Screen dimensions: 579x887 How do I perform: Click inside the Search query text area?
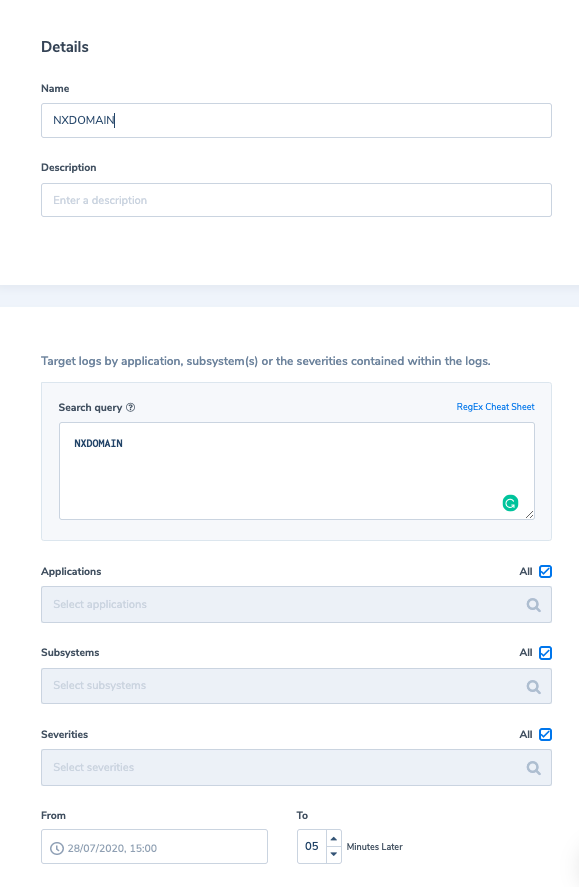(296, 471)
